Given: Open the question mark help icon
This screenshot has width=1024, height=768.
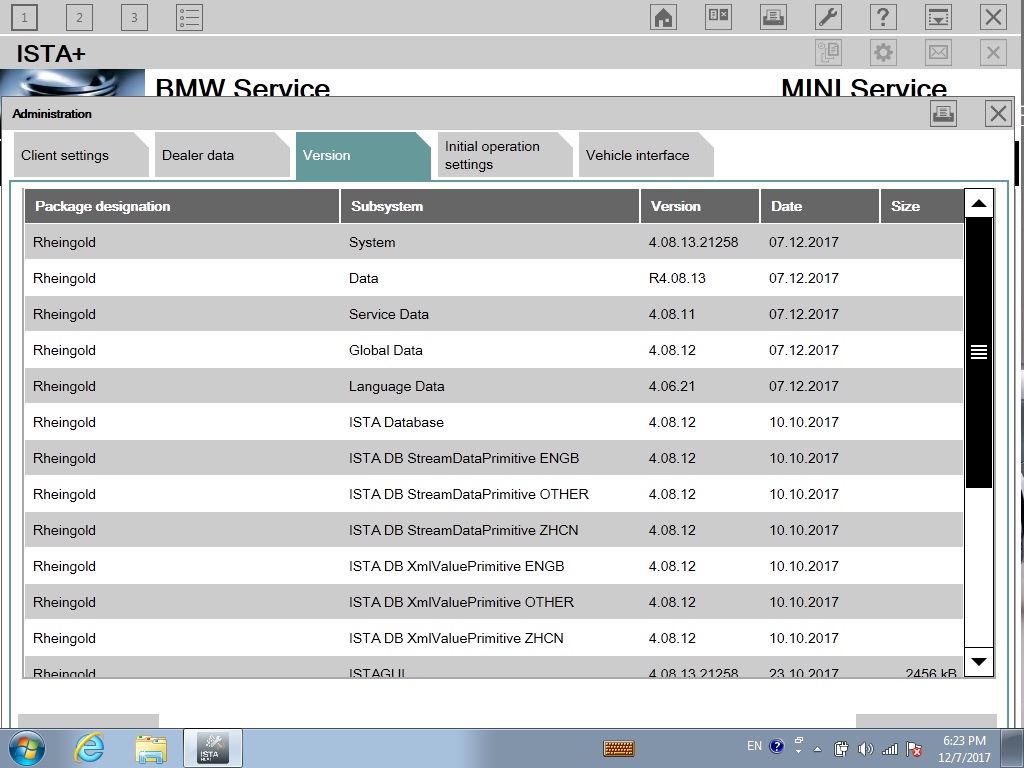Looking at the screenshot, I should pos(883,17).
